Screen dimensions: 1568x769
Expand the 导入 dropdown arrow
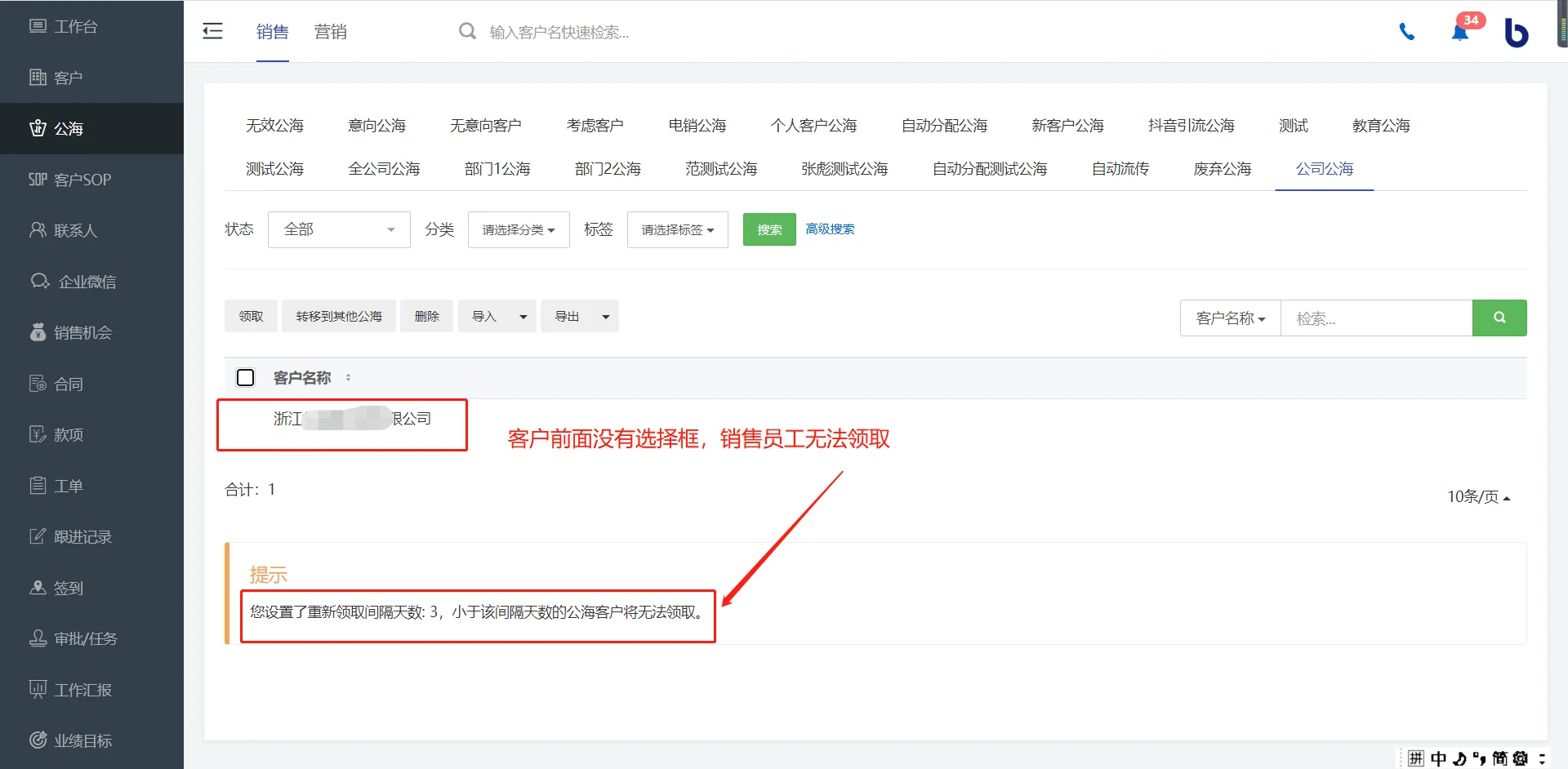pyautogui.click(x=523, y=317)
